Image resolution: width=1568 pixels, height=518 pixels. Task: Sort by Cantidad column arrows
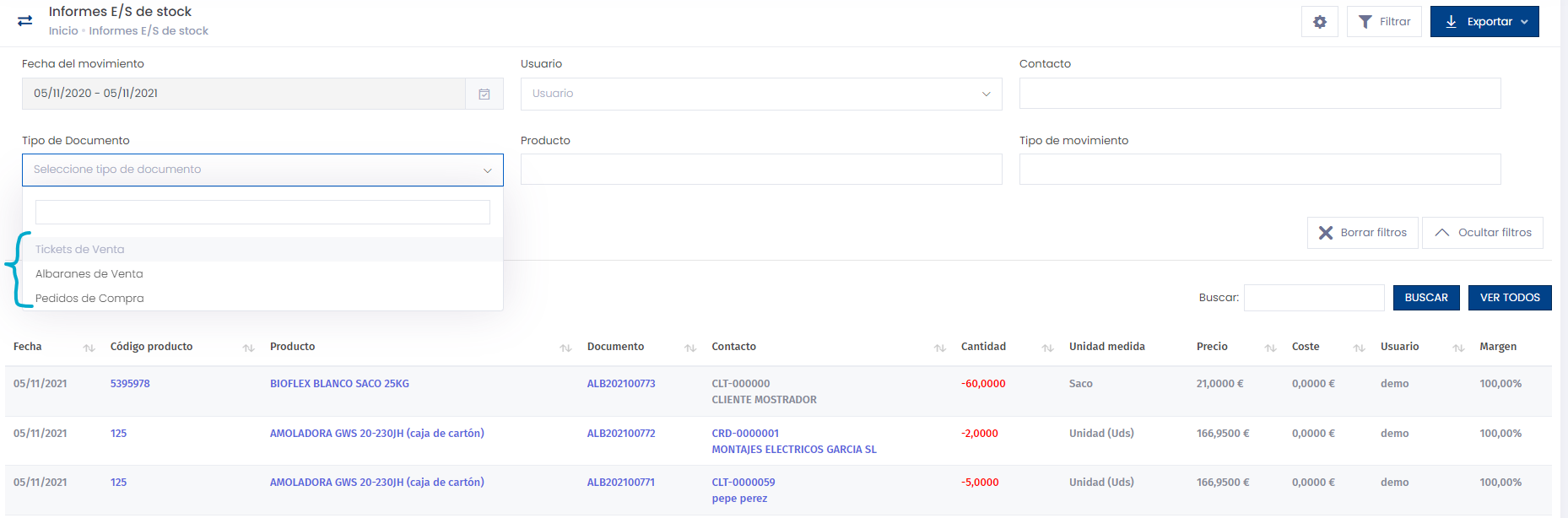[x=1048, y=348]
